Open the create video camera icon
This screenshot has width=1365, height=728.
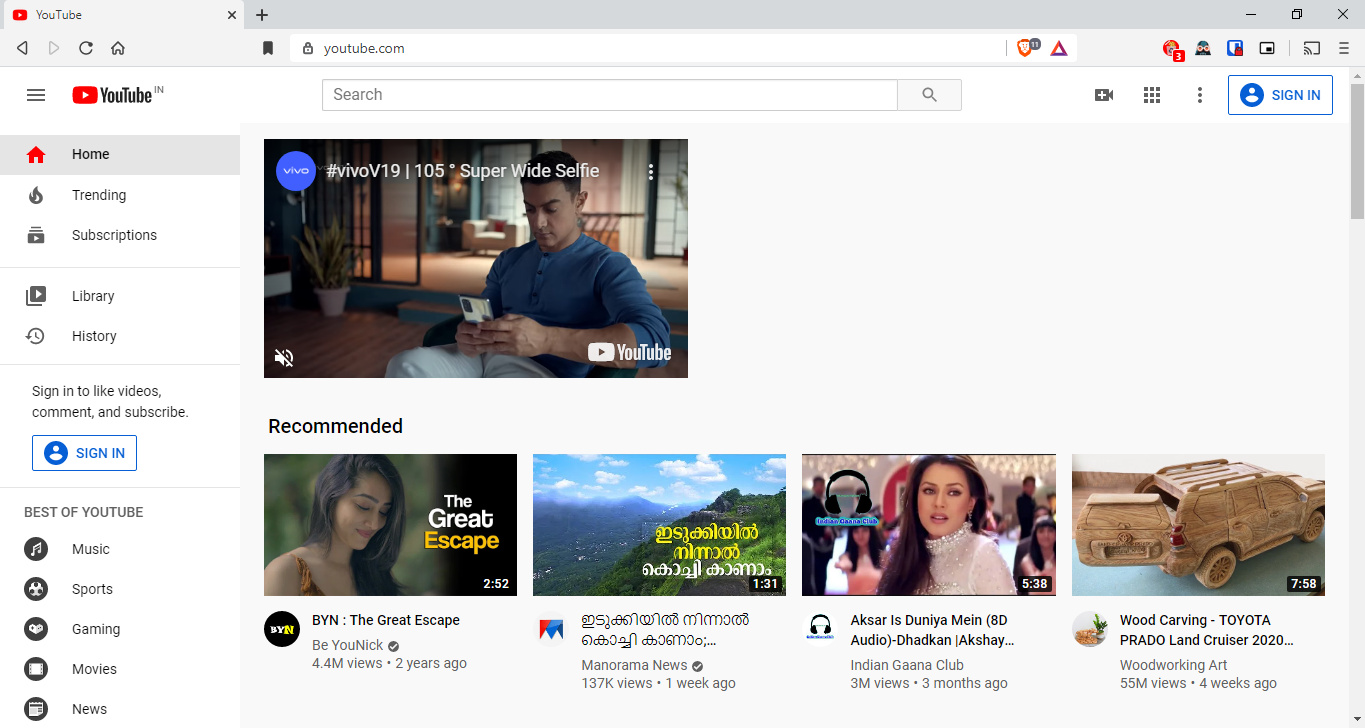[x=1104, y=95]
